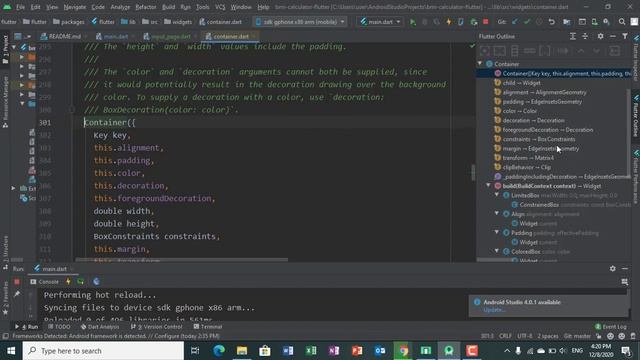Open the main.dart run configuration dropdown
Image resolution: width=640 pixels, height=360 pixels.
[380, 22]
